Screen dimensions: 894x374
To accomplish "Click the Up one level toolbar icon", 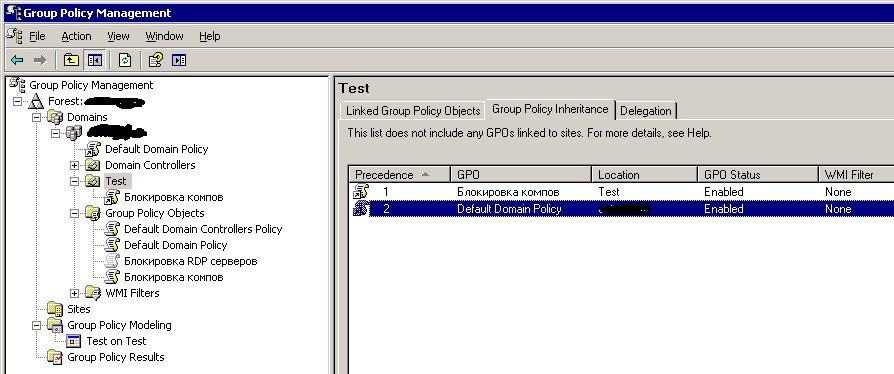I will (71, 60).
